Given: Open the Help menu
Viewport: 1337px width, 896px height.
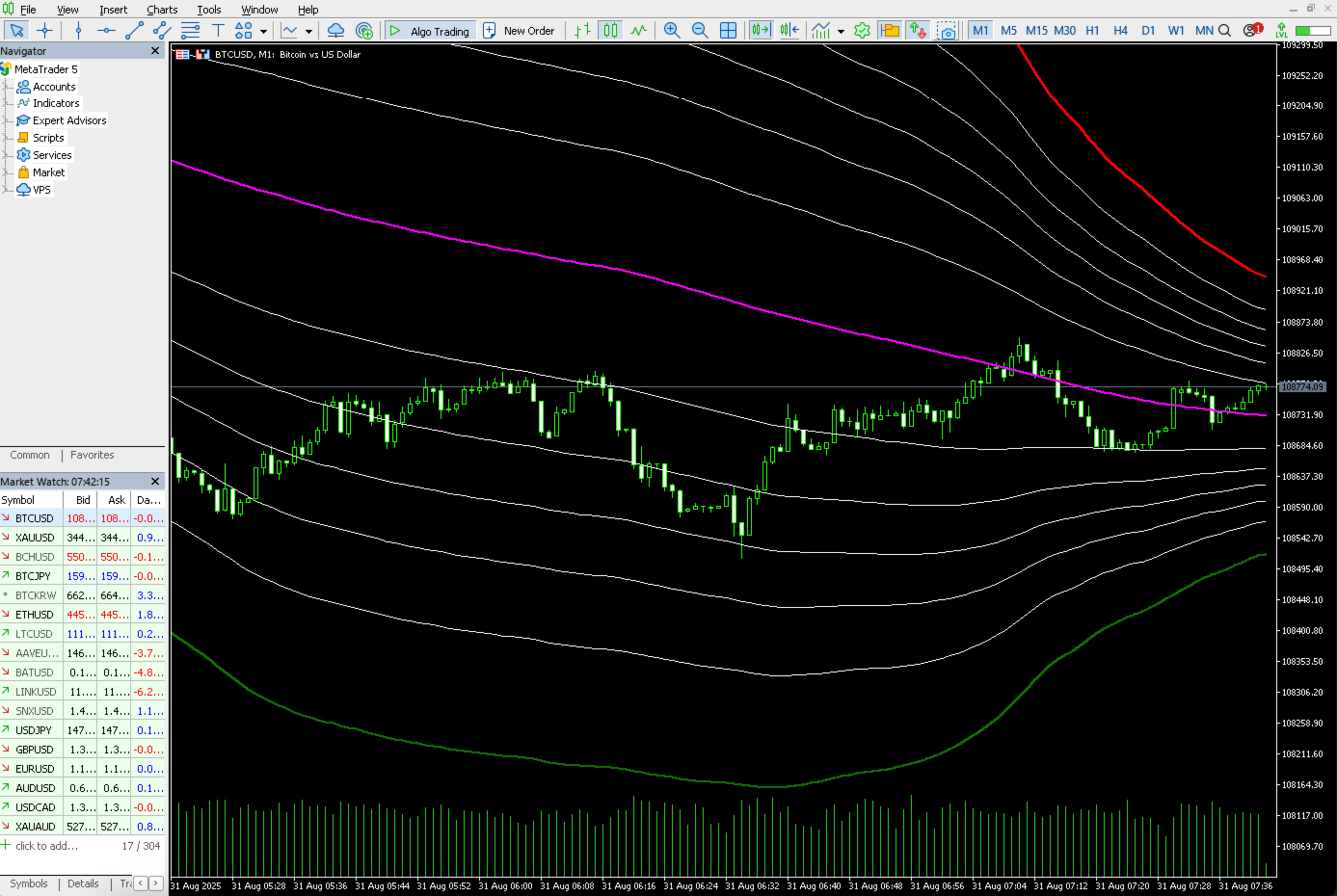Looking at the screenshot, I should 308,10.
